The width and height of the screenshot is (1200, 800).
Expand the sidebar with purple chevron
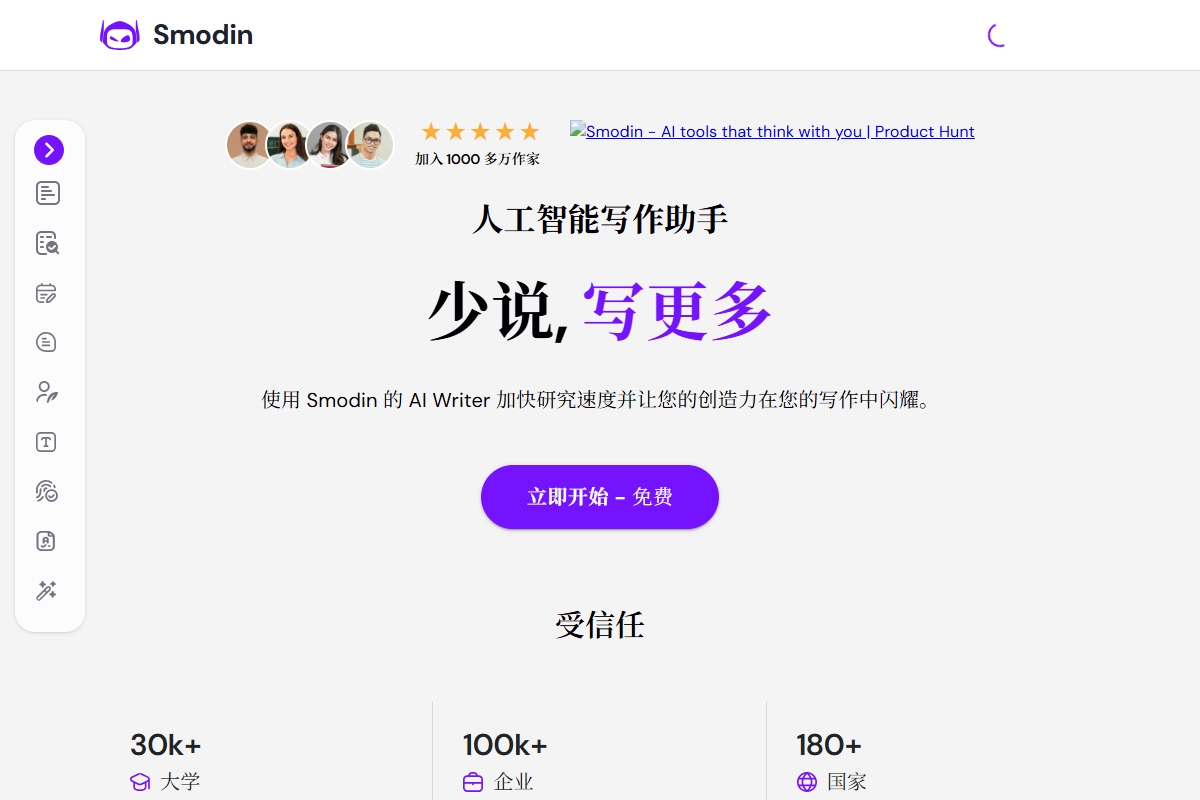pyautogui.click(x=49, y=150)
